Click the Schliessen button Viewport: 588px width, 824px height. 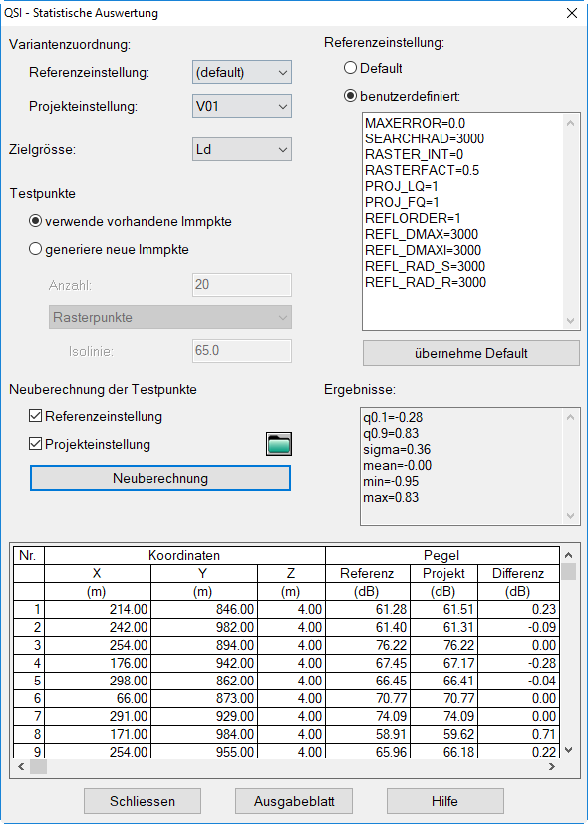pyautogui.click(x=142, y=801)
